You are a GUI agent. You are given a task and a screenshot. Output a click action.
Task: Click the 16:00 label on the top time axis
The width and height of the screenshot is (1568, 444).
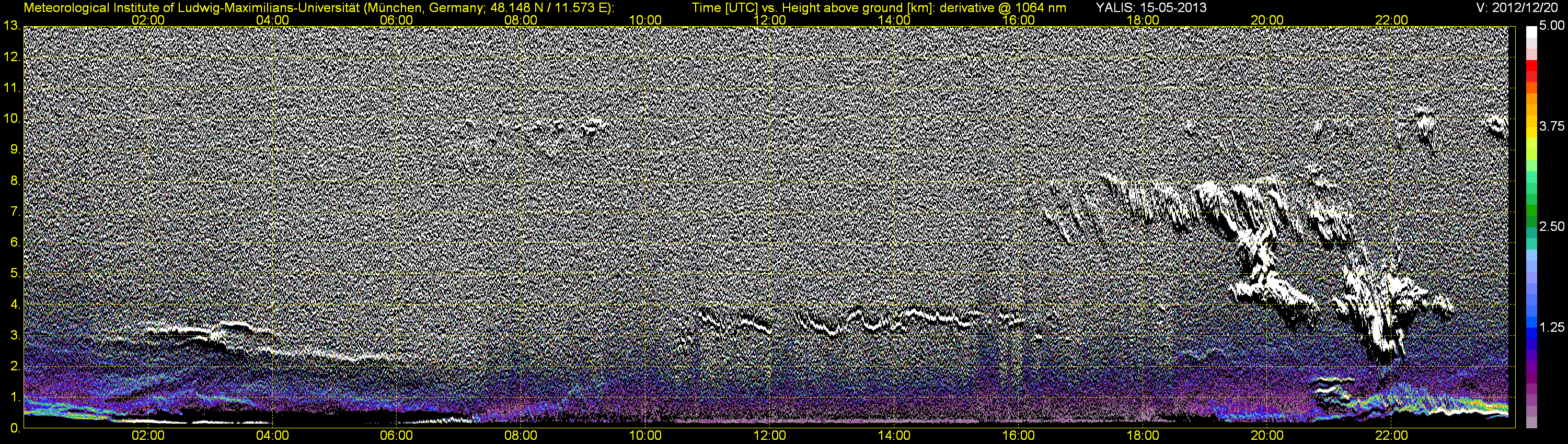pos(1018,20)
